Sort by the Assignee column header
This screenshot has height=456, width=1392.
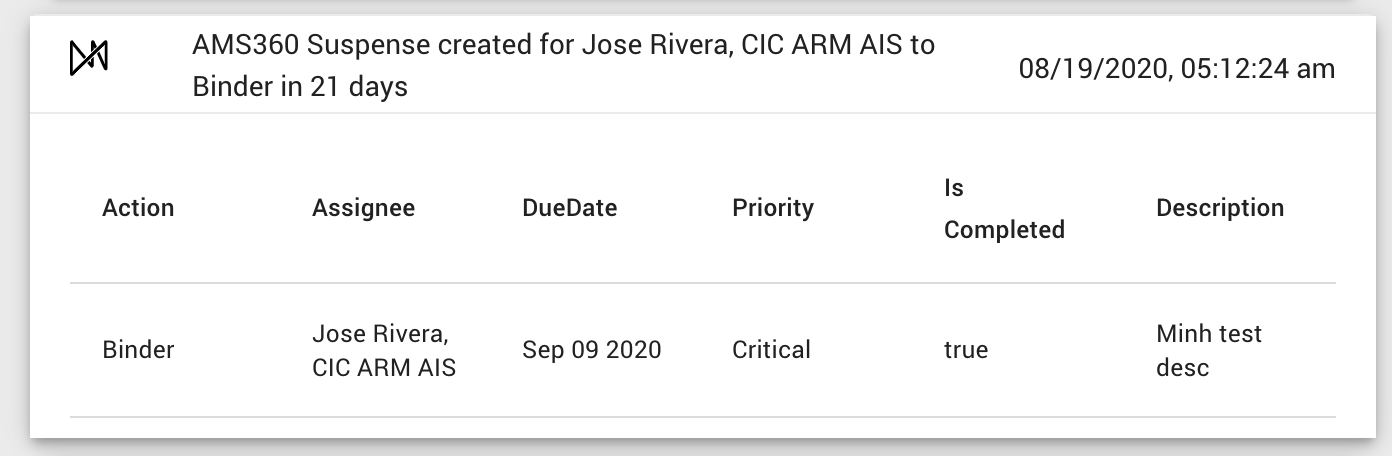[x=363, y=208]
